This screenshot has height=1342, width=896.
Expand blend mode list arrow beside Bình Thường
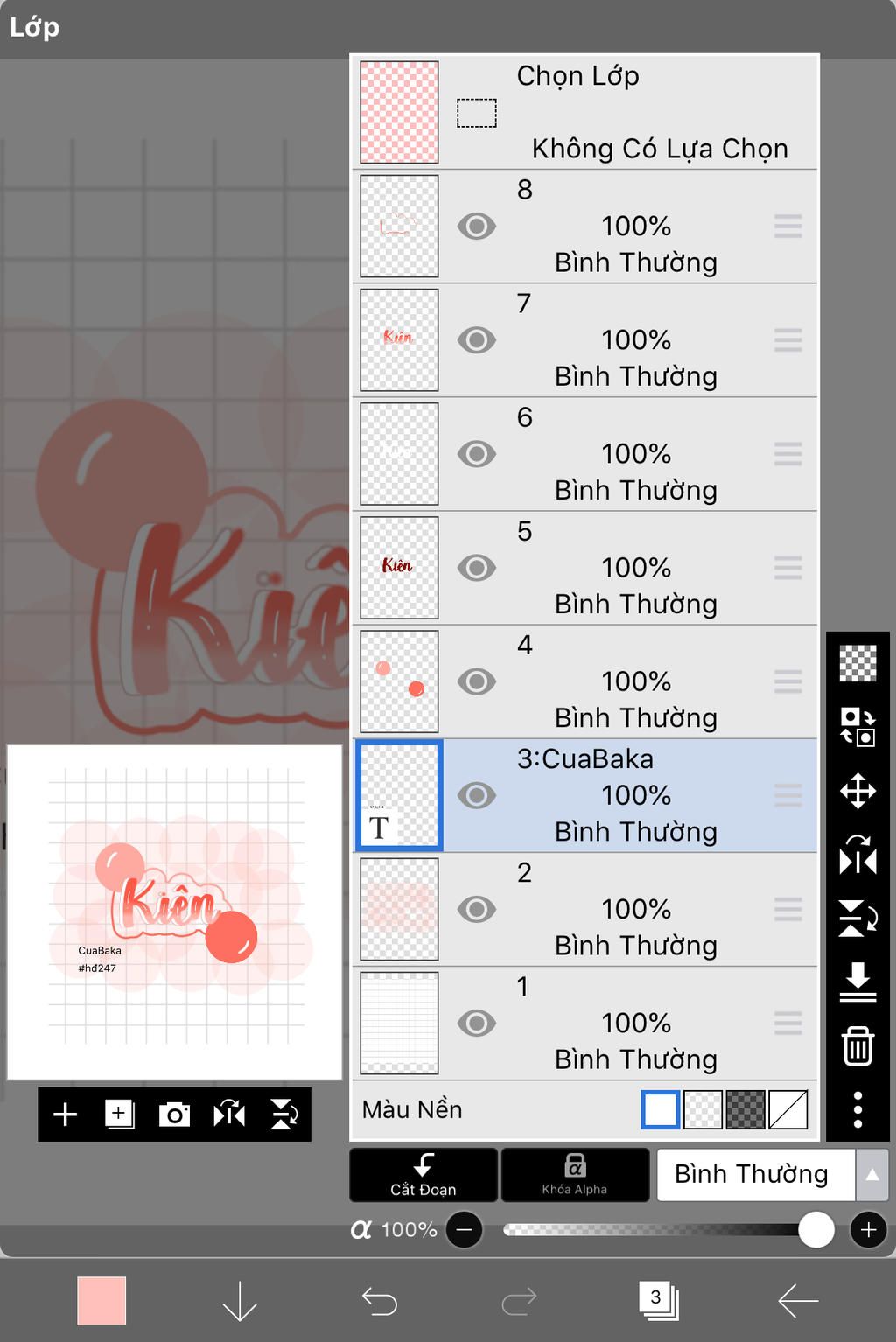(x=871, y=1175)
